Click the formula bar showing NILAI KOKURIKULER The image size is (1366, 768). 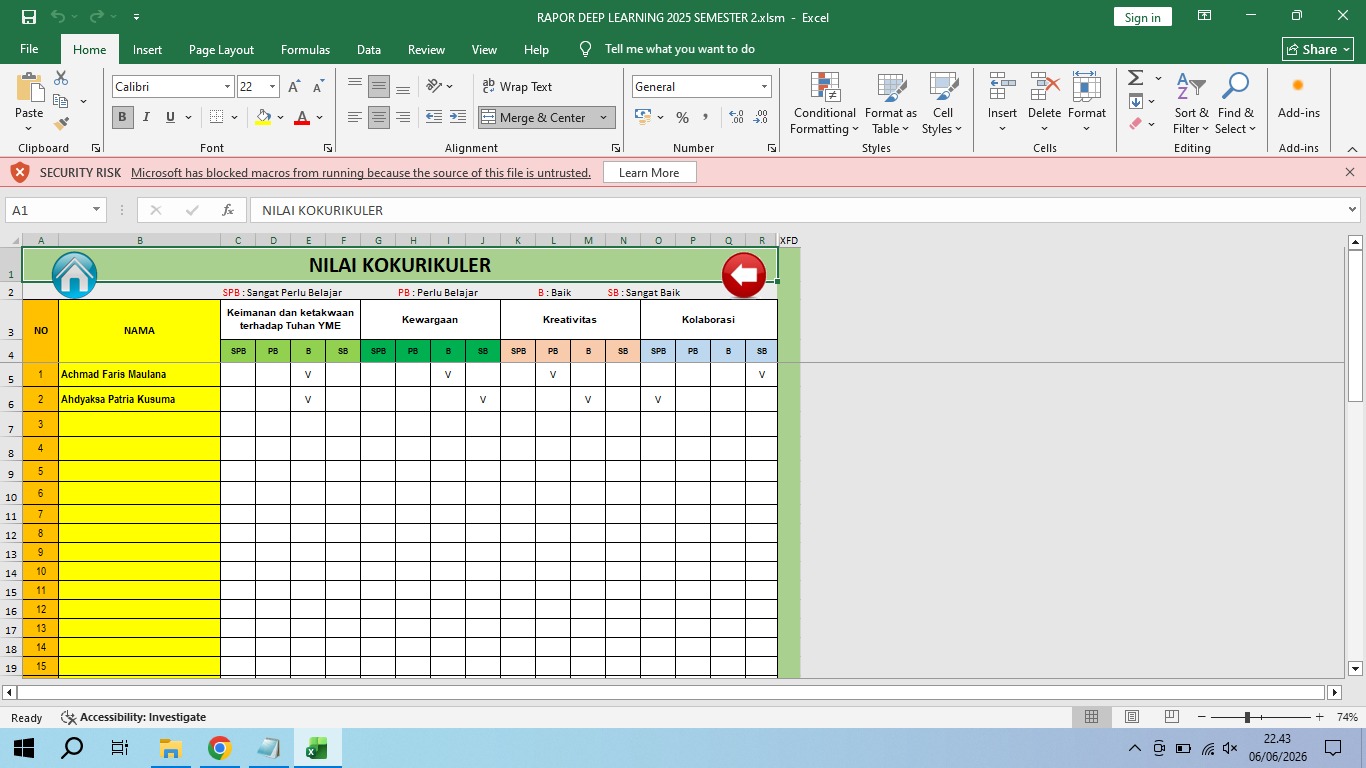804,210
